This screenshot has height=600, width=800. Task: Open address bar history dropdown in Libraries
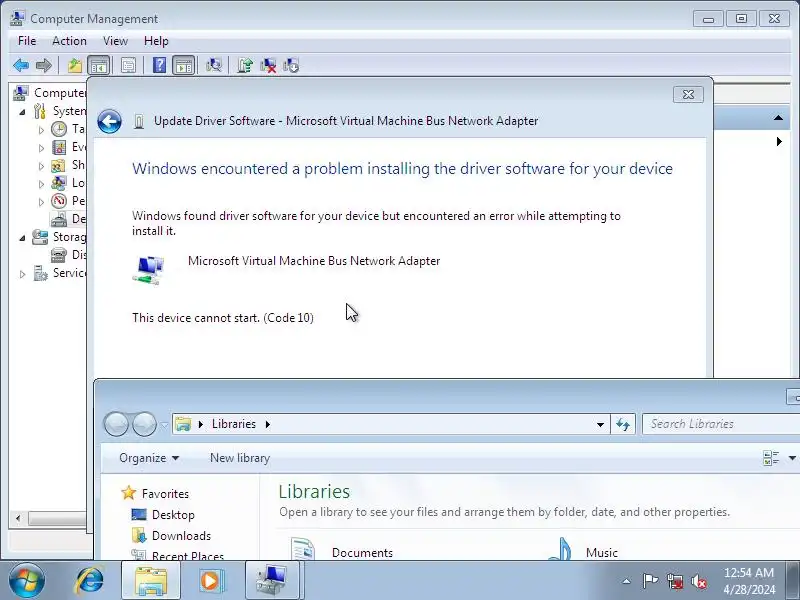point(600,424)
